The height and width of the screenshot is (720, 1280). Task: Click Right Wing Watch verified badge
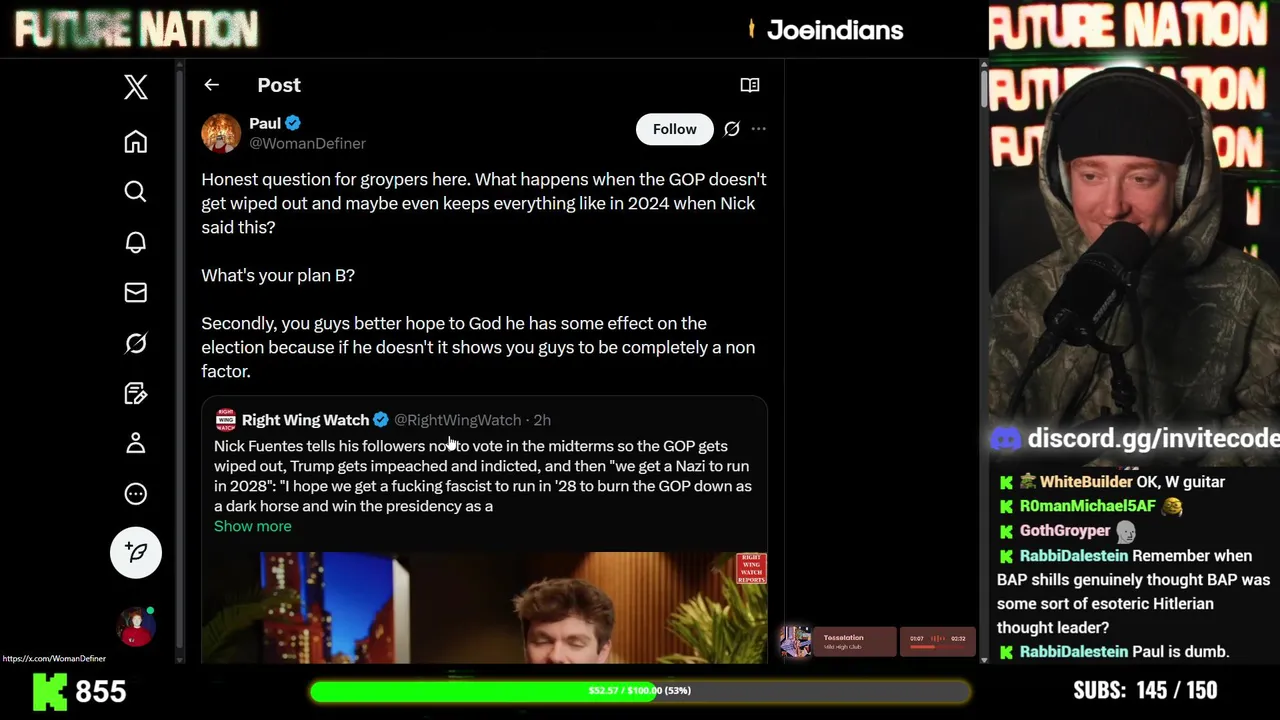(381, 420)
